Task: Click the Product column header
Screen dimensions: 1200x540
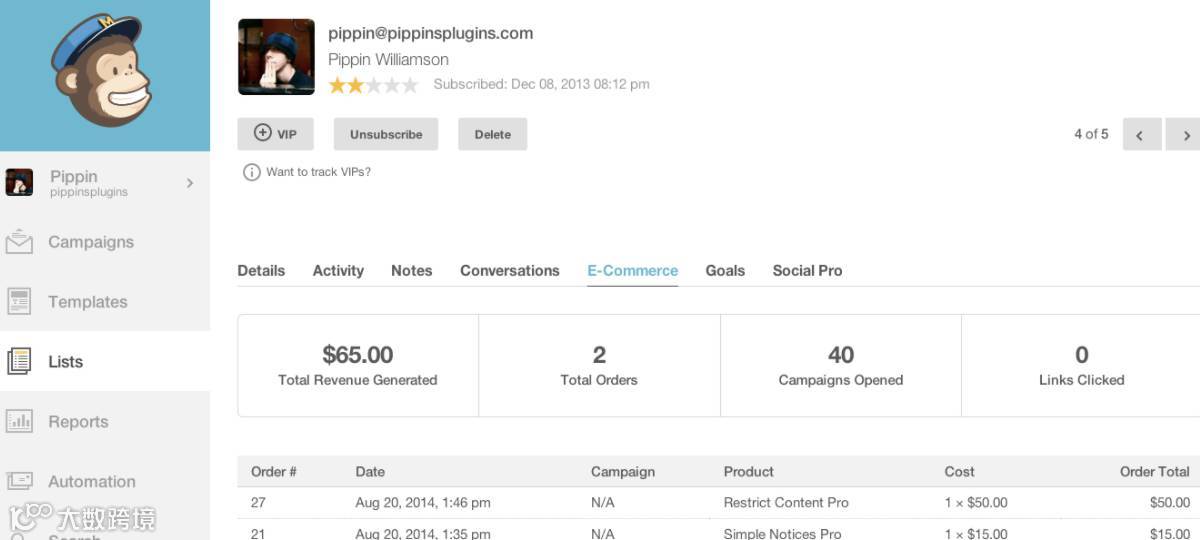Action: point(749,471)
